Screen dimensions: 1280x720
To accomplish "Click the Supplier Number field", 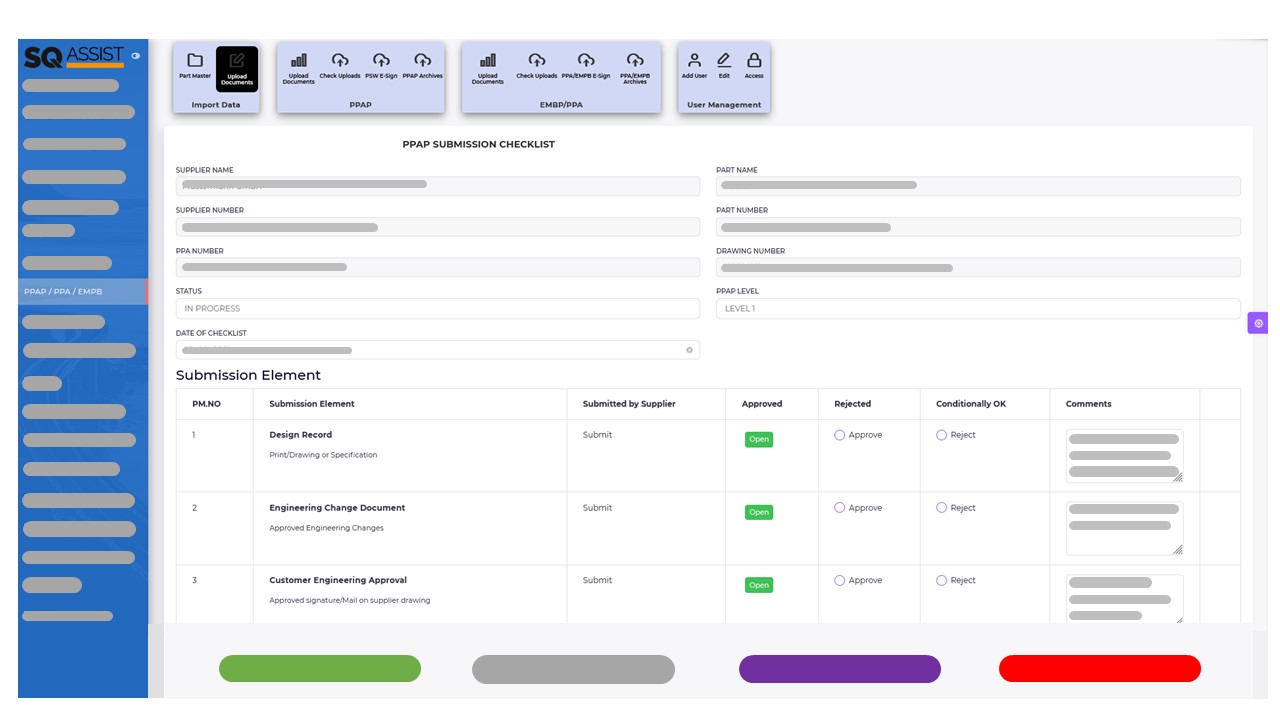I will pos(438,227).
